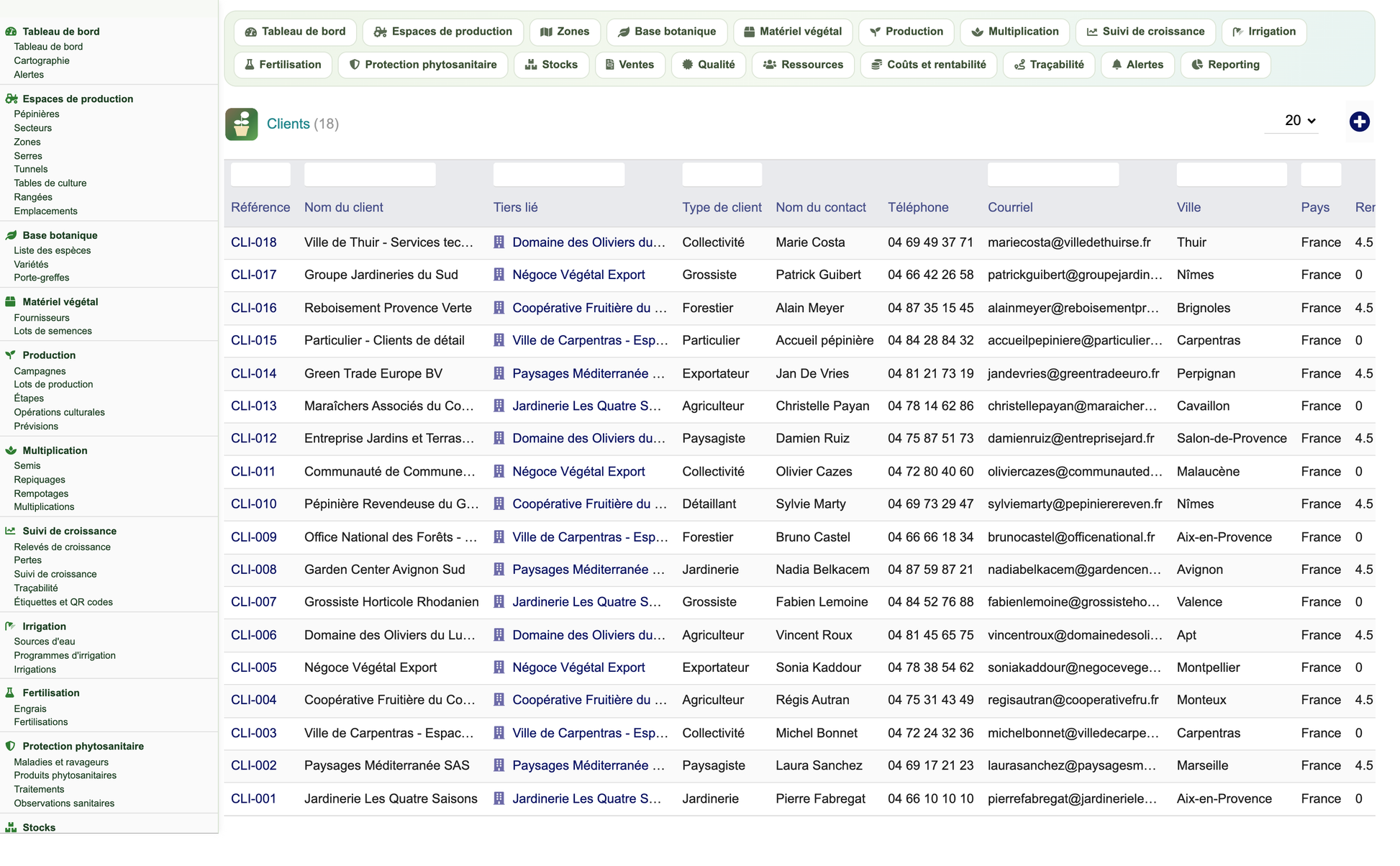The height and width of the screenshot is (866, 1400).
Task: Open Porte-greffes in the sidebar
Action: pos(42,278)
